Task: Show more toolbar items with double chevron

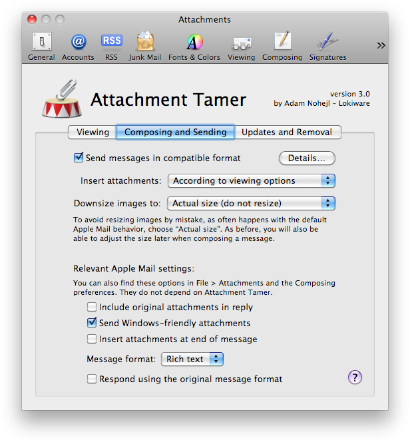Action: click(x=381, y=45)
